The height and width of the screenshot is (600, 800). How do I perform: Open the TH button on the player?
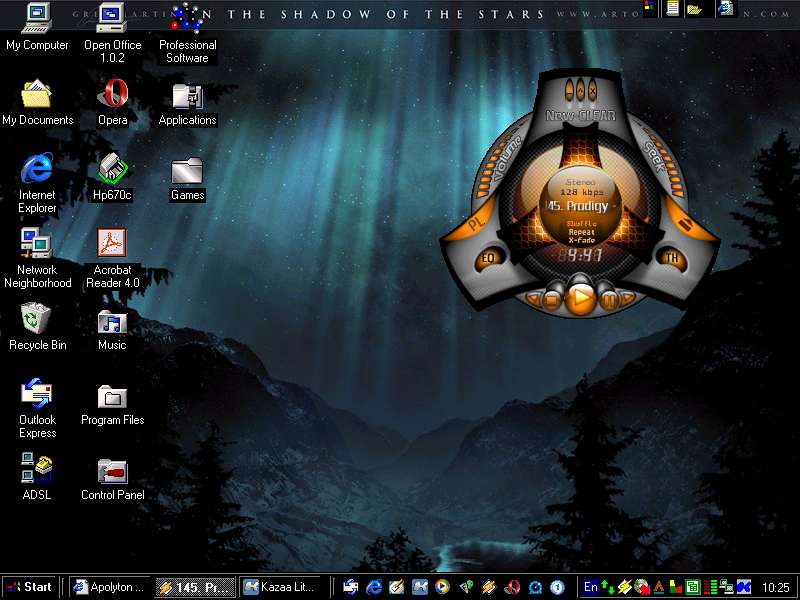point(672,258)
